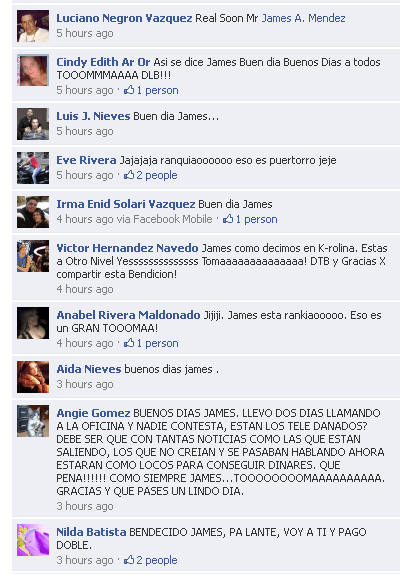The width and height of the screenshot is (400, 574).
Task: View the 1 person who liked Irma's comment
Action: click(x=256, y=219)
